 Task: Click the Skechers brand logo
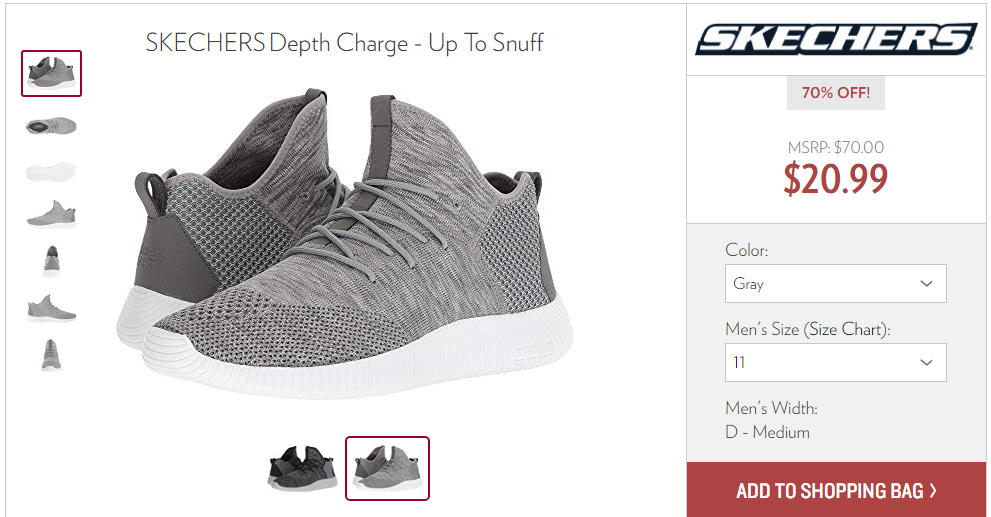click(836, 39)
